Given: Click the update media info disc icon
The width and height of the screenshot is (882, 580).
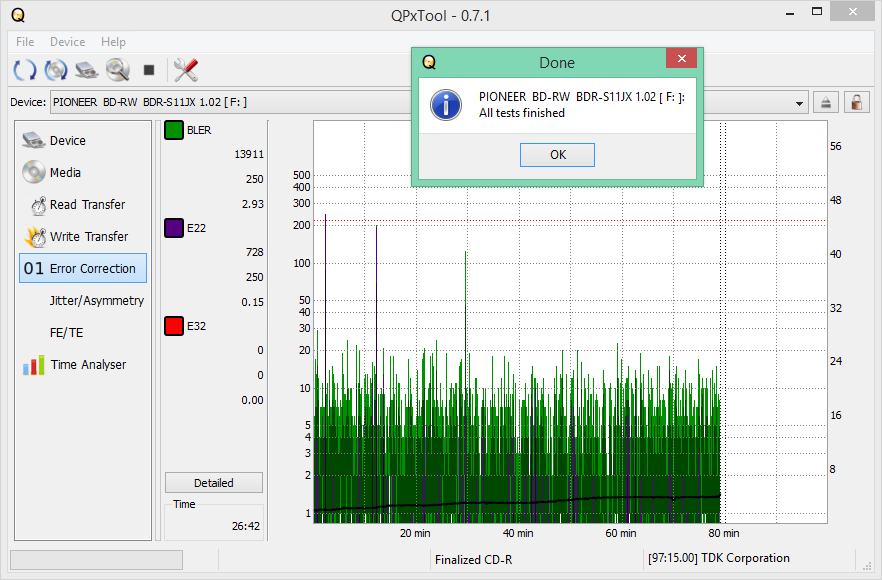Looking at the screenshot, I should tap(56, 70).
